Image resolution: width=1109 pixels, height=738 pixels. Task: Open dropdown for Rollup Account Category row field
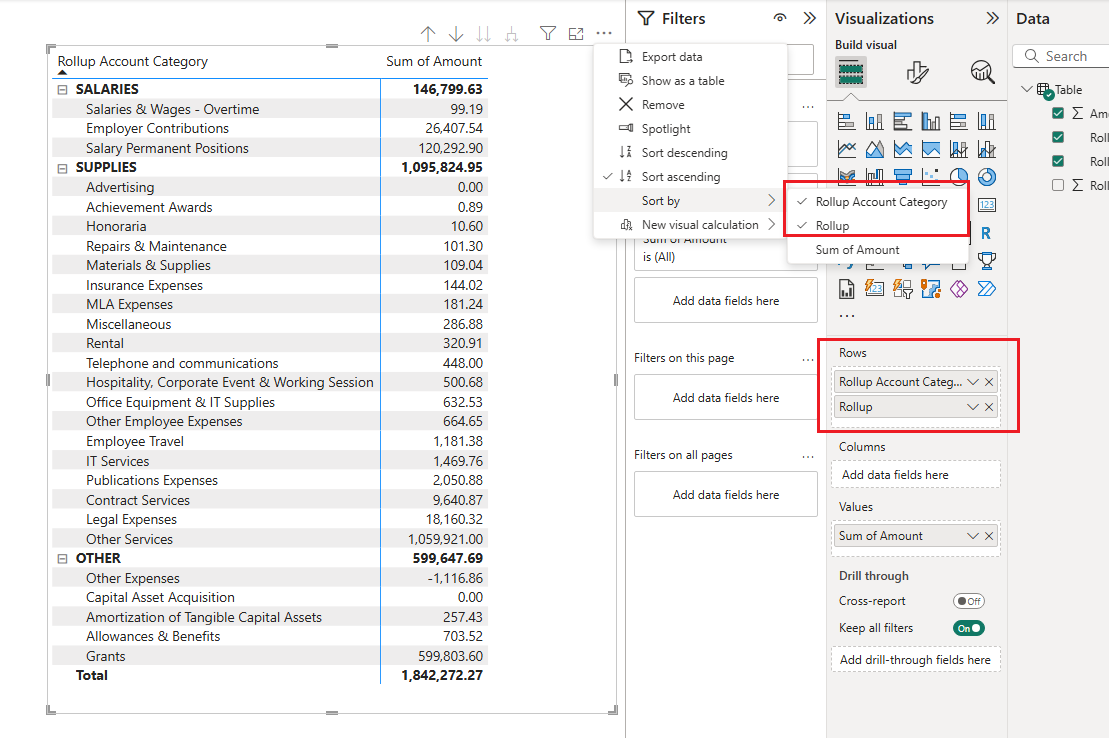(973, 382)
